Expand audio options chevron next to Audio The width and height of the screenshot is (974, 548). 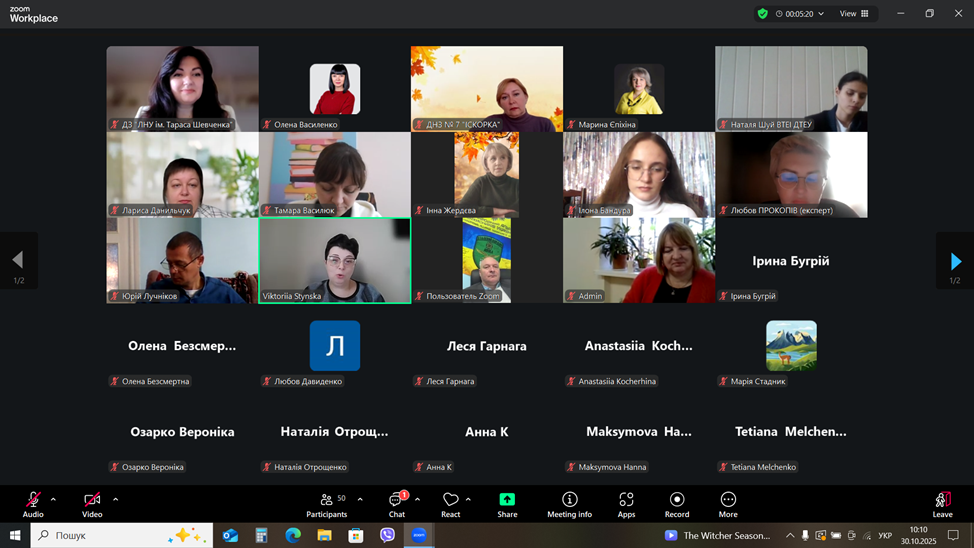click(53, 499)
